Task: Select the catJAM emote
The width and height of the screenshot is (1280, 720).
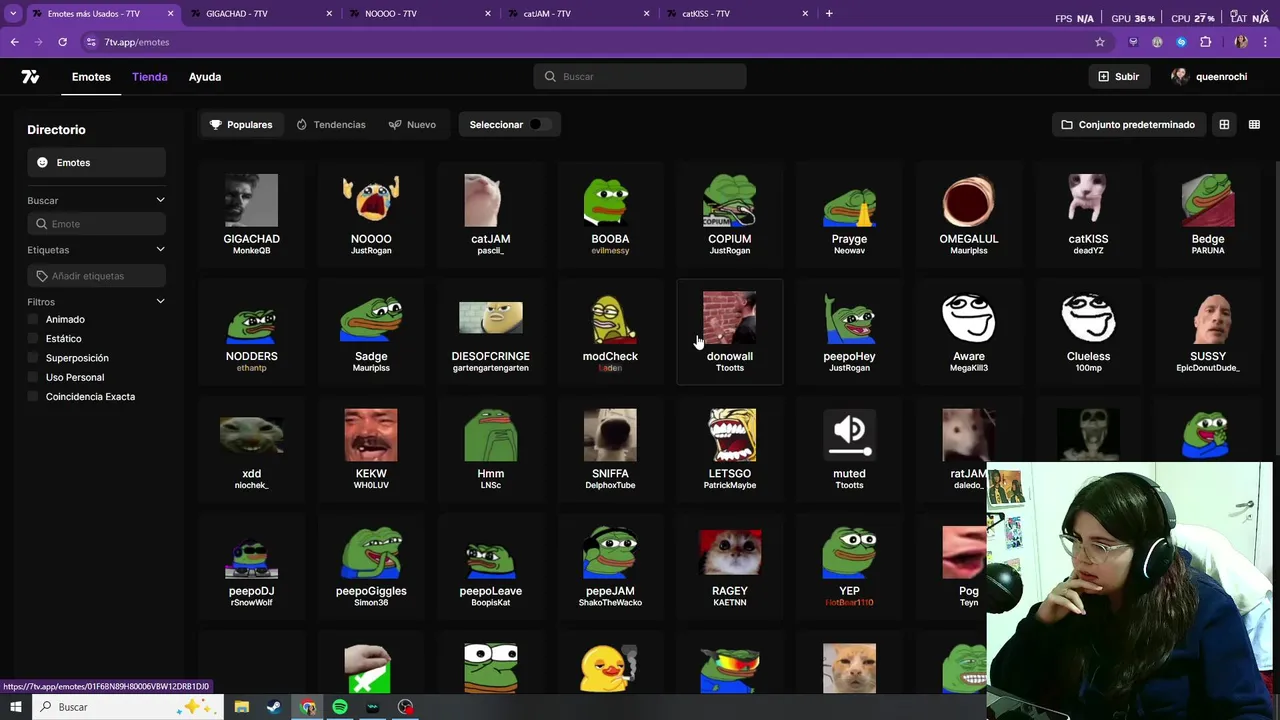Action: point(490,214)
